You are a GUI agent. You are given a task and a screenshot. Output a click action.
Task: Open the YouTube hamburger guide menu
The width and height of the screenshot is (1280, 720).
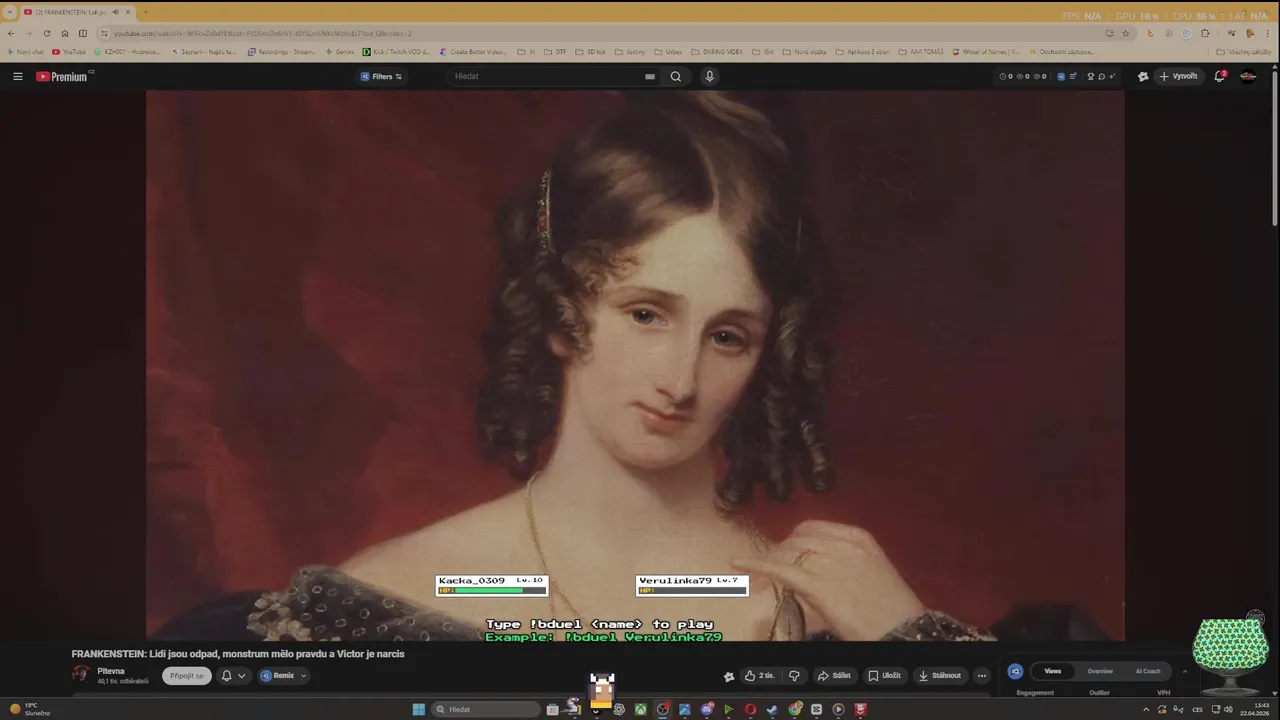coord(17,76)
